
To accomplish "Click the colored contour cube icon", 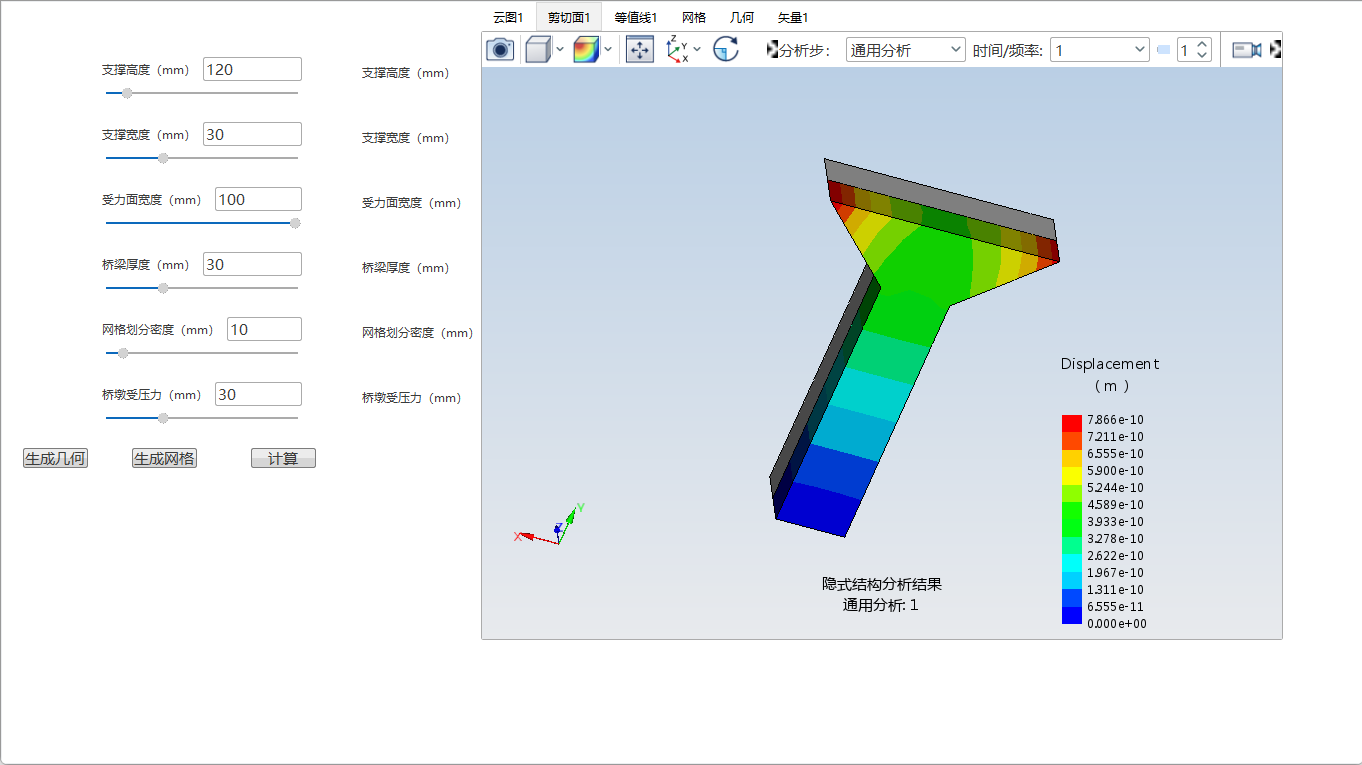I will (x=586, y=49).
